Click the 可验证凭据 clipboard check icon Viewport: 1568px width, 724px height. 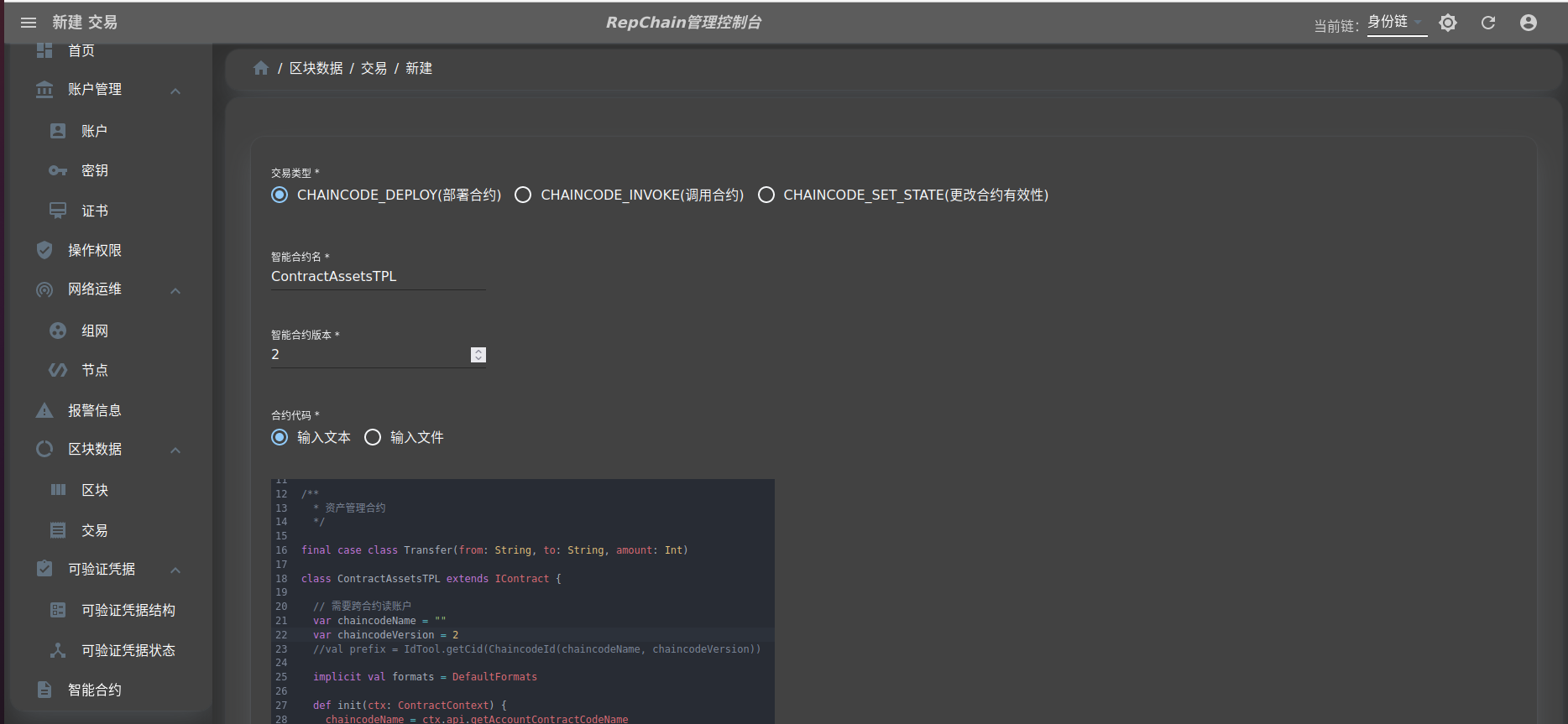(x=44, y=569)
